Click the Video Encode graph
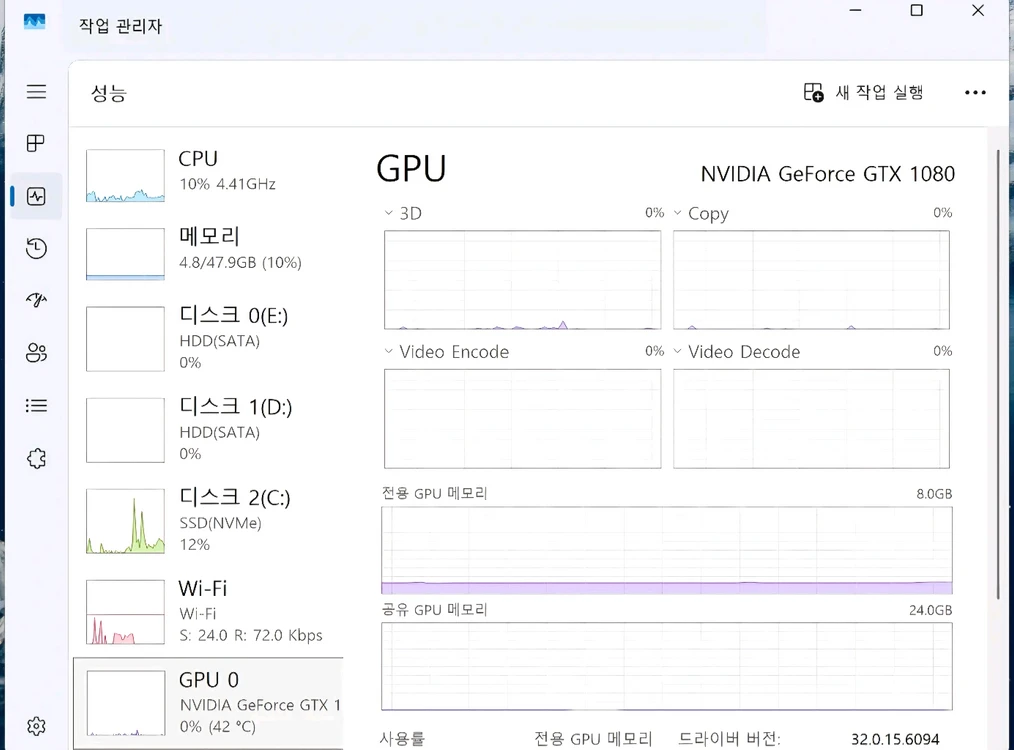Image resolution: width=1014 pixels, height=750 pixels. (x=523, y=419)
